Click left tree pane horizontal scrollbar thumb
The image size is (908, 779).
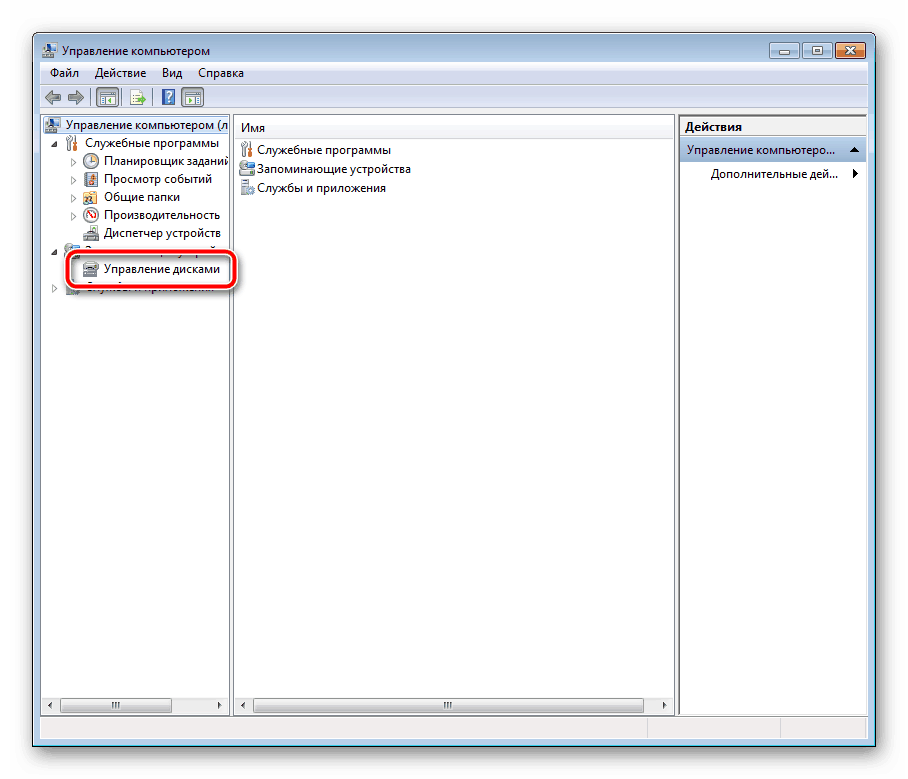(x=116, y=705)
